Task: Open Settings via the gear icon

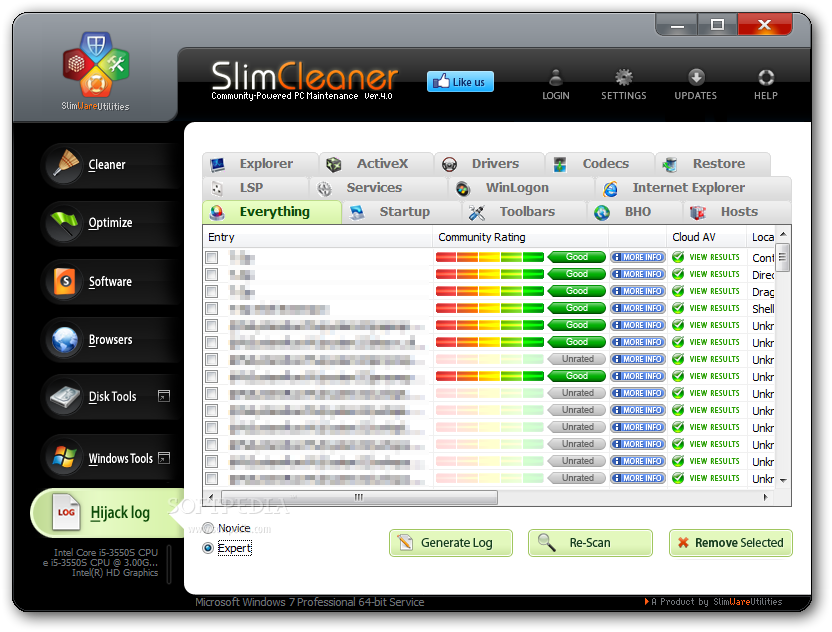Action: 623,77
